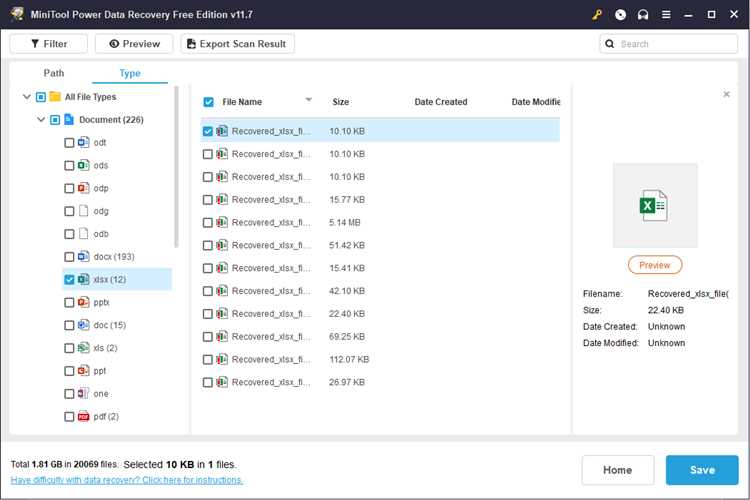Click Excel icon of the 69.25 KB file
The image size is (750, 500).
(x=222, y=337)
